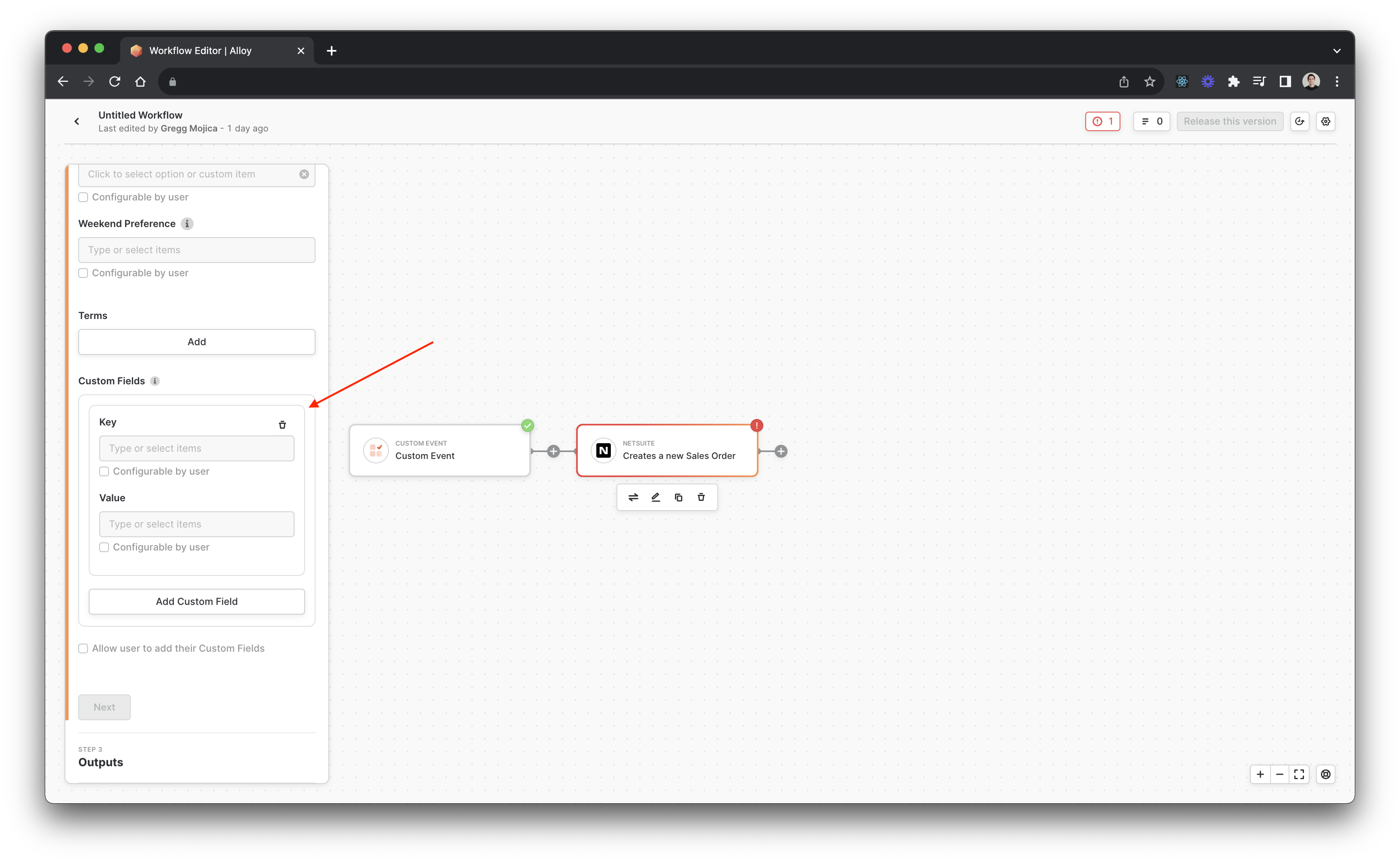This screenshot has height=863, width=1400.
Task: Click the Add button under Terms
Action: tap(196, 342)
